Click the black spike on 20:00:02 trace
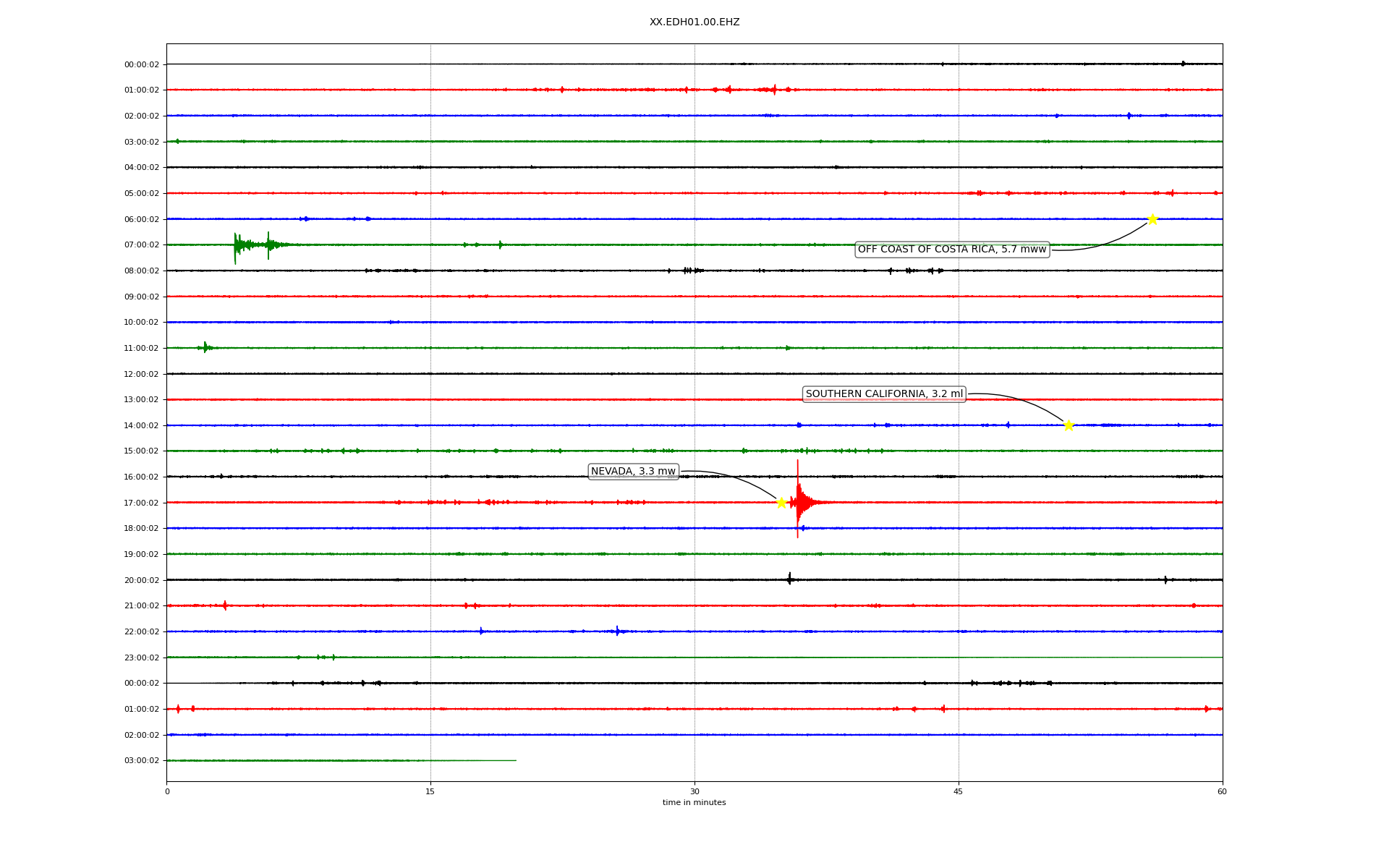 (x=789, y=579)
